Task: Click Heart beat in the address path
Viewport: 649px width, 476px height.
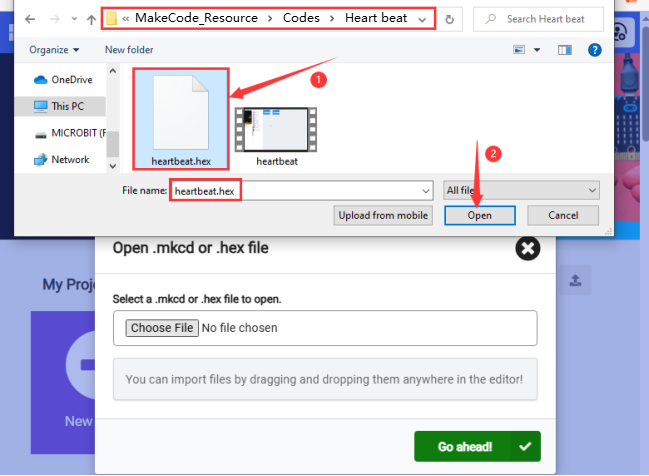Action: pyautogui.click(x=376, y=18)
